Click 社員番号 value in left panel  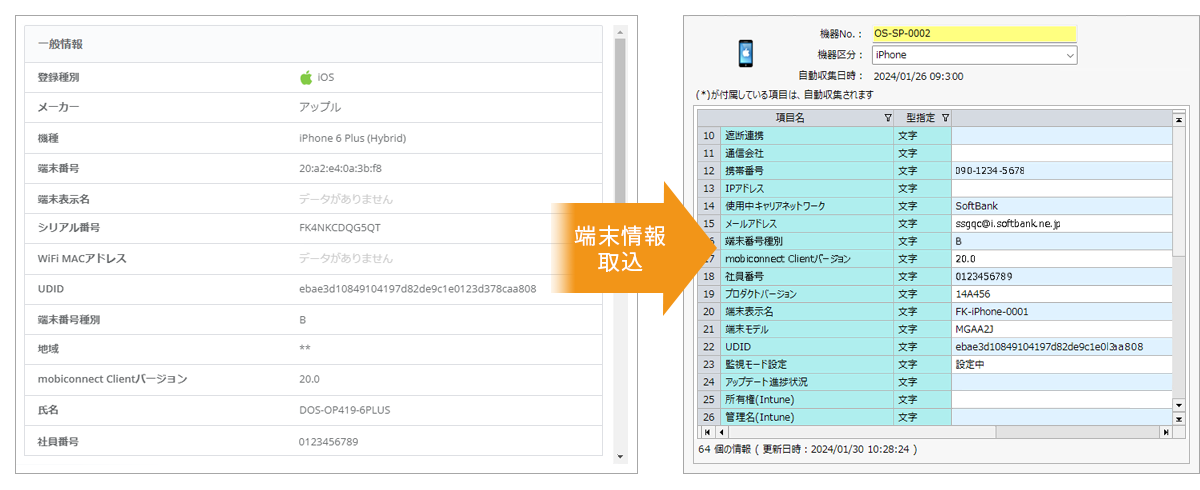328,441
